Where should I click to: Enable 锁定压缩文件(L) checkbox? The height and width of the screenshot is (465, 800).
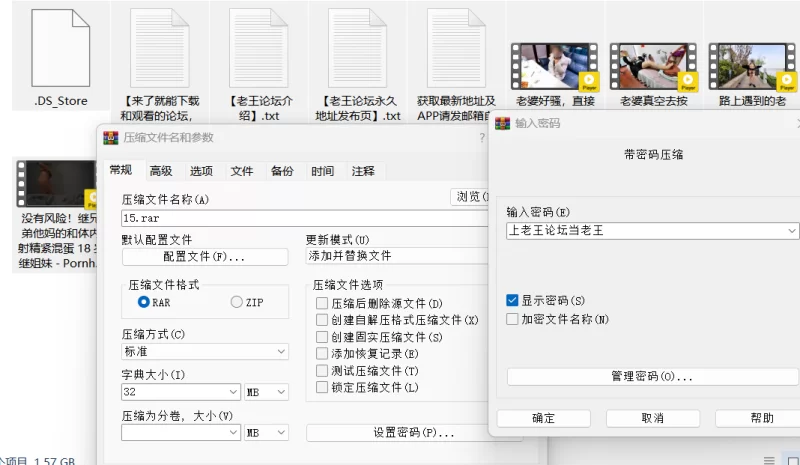(x=321, y=387)
